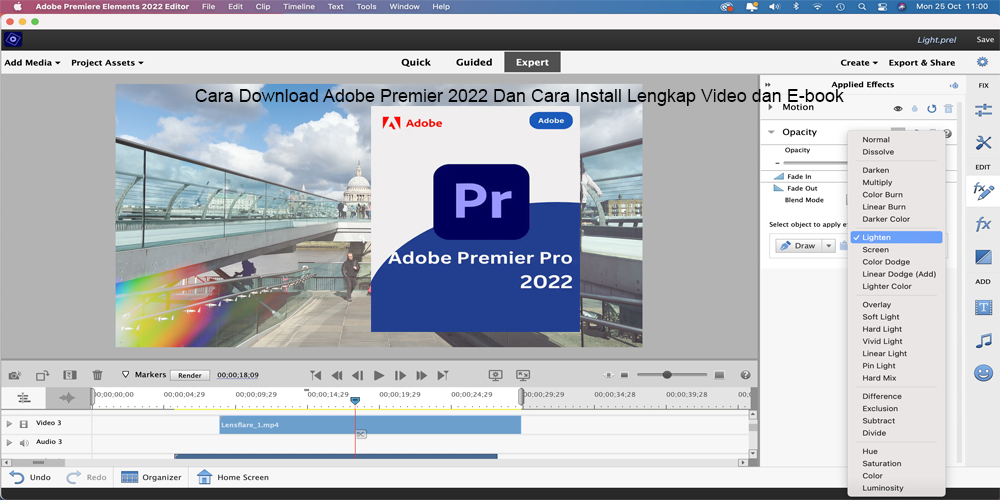Open the Adjust panel sliders icon
The height and width of the screenshot is (500, 1000).
[983, 110]
